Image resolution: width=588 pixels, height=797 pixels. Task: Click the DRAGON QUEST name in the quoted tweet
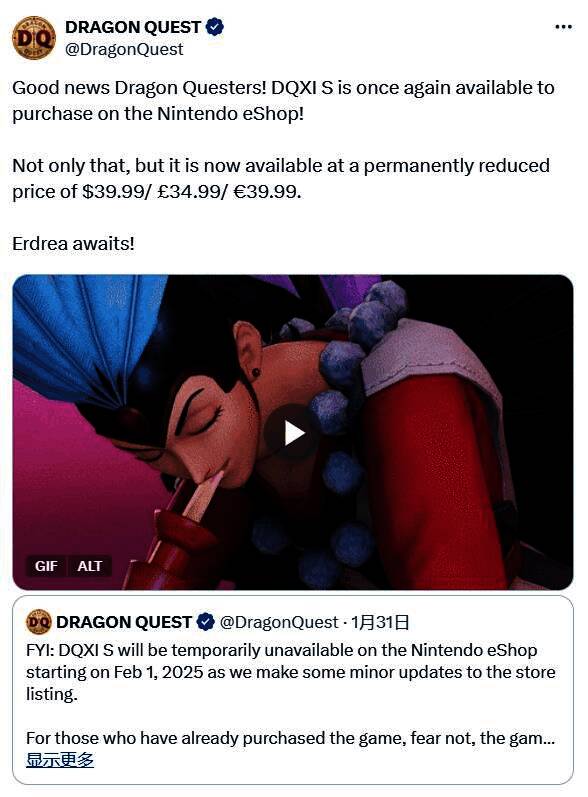click(123, 622)
